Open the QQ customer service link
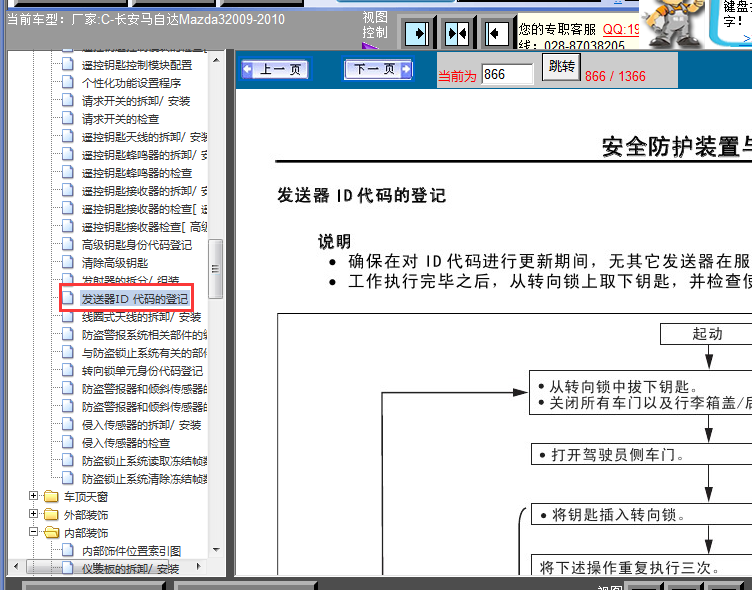 (x=620, y=30)
